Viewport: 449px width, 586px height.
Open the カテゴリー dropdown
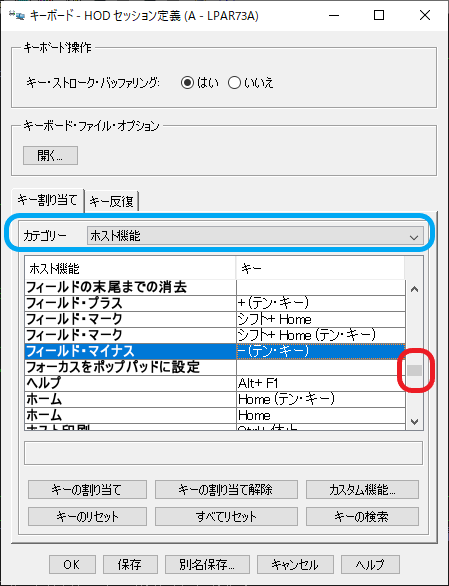click(255, 236)
